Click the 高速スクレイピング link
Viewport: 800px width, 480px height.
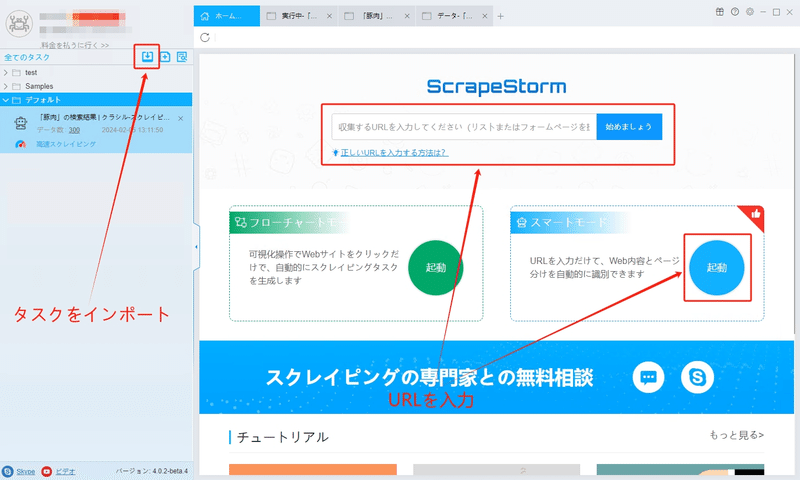66,144
